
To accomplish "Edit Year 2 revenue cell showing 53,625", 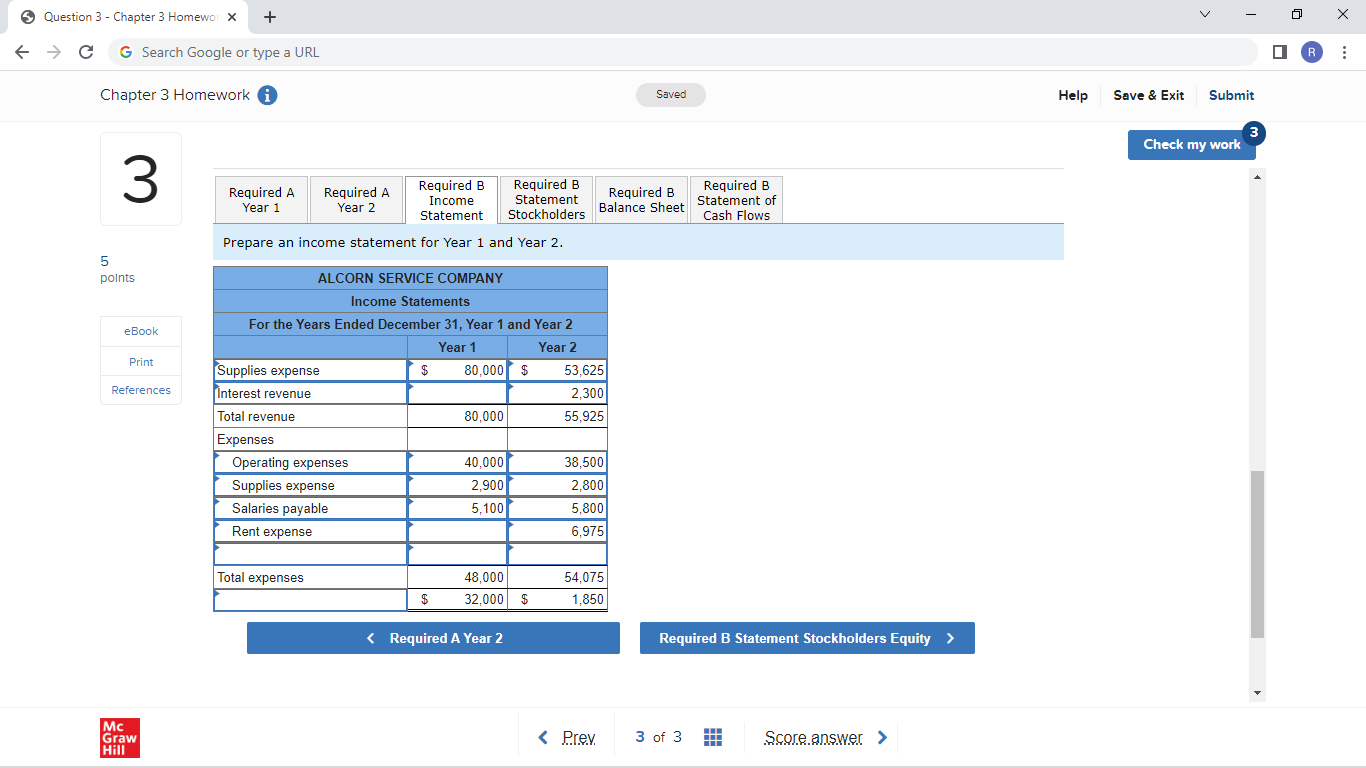I will [x=557, y=371].
